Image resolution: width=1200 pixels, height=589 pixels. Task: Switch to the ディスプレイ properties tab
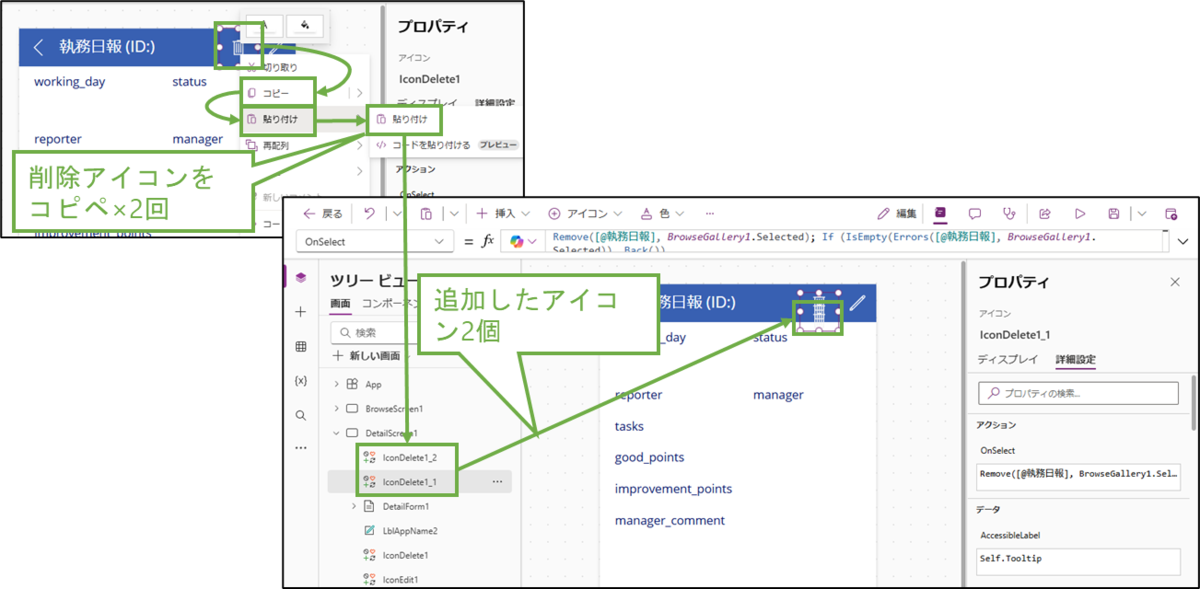(1007, 361)
